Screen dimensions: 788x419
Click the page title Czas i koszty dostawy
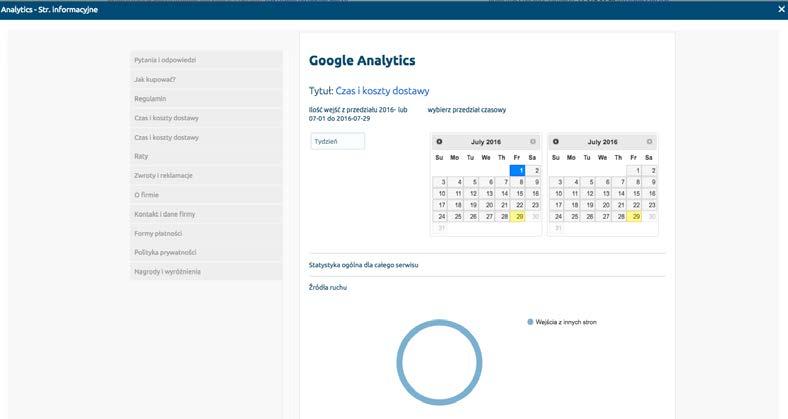pyautogui.click(x=382, y=91)
